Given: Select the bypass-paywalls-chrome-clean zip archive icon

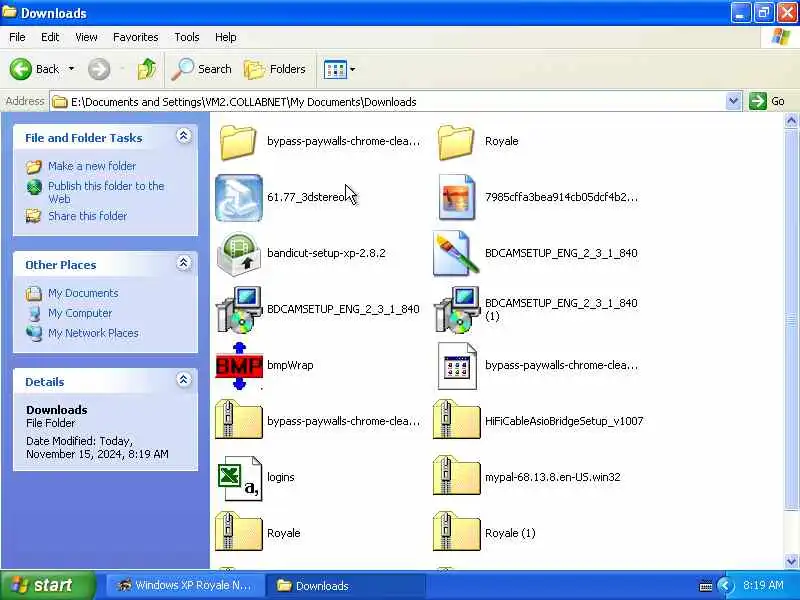Looking at the screenshot, I should (x=238, y=420).
